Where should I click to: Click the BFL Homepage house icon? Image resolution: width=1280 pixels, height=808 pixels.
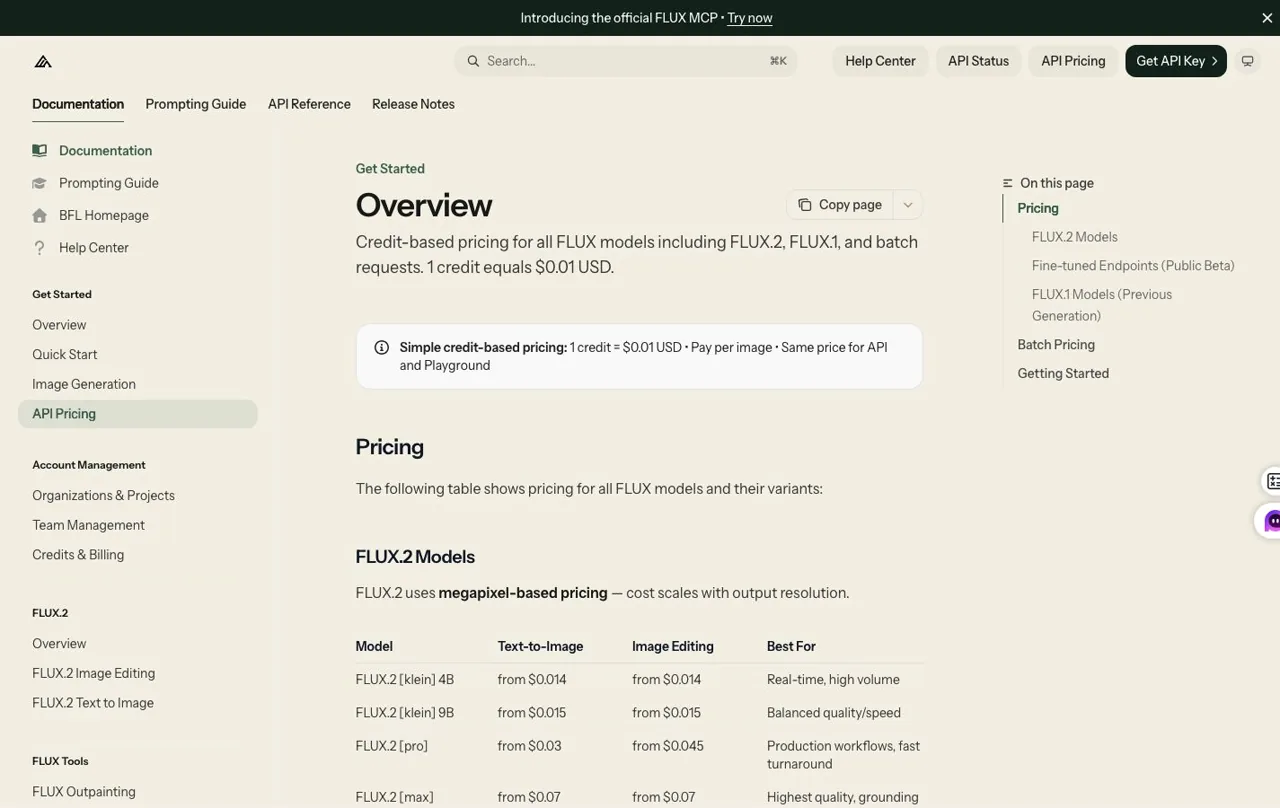click(39, 215)
